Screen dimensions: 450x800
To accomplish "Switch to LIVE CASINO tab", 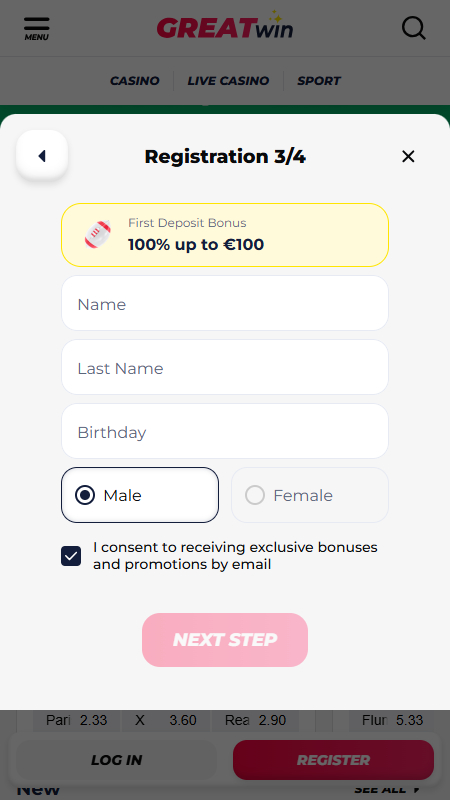I will coord(228,81).
